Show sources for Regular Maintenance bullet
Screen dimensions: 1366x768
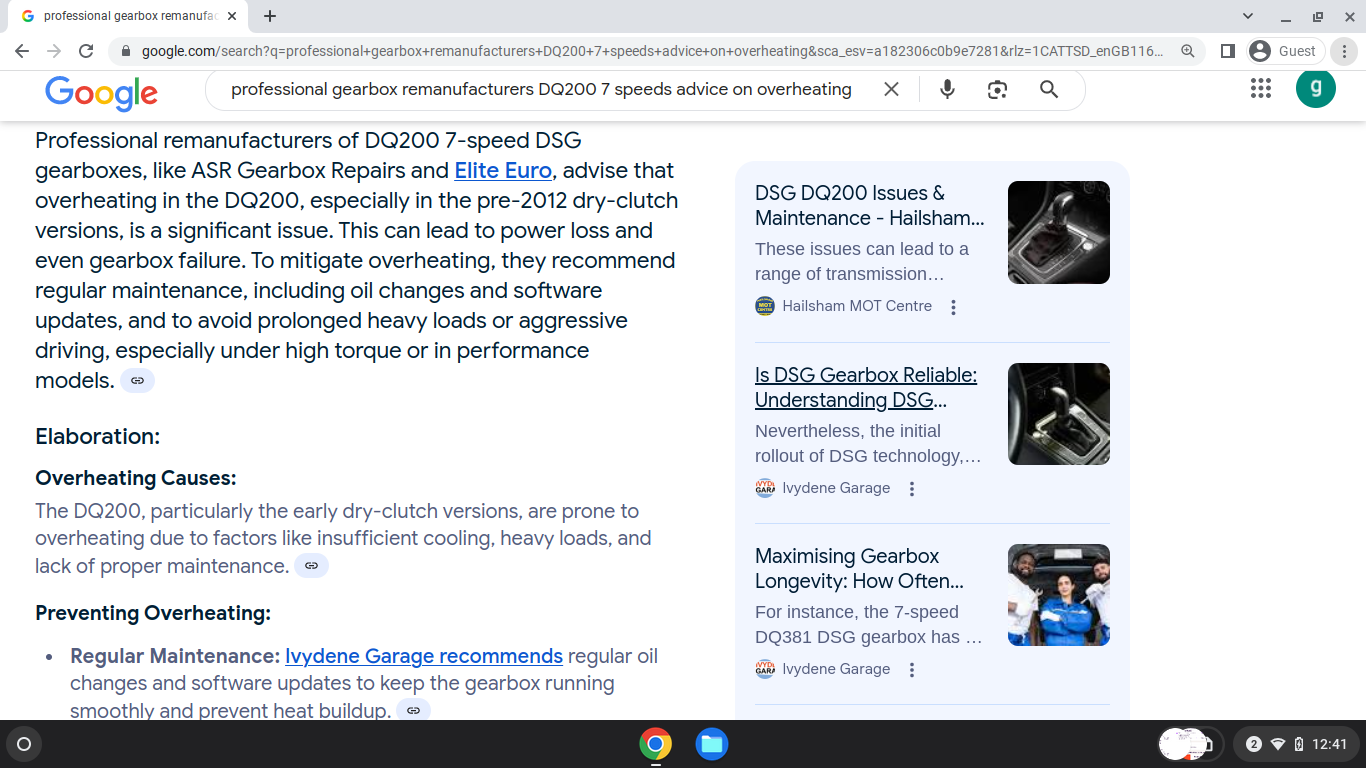(413, 710)
